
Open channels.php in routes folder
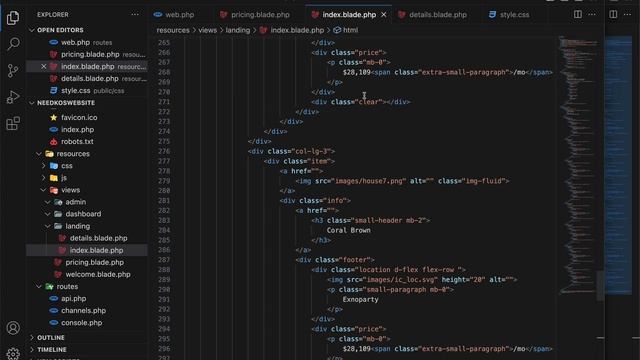point(83,311)
